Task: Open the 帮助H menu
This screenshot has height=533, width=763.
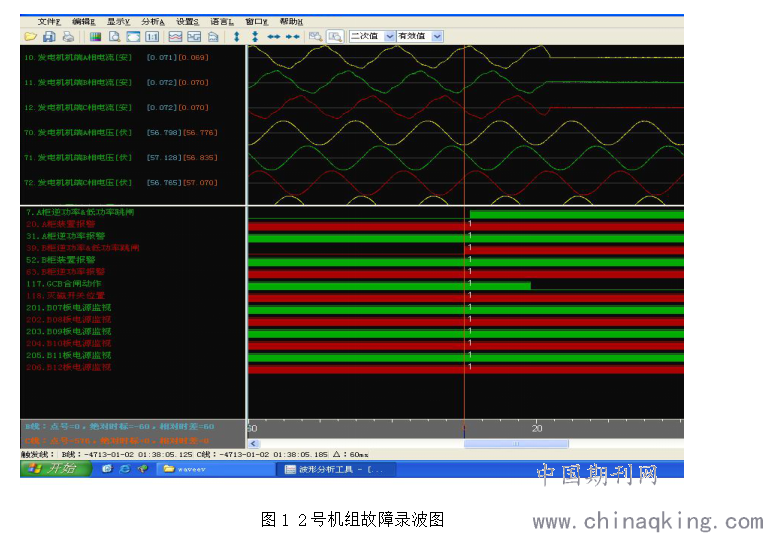Action: coord(291,21)
